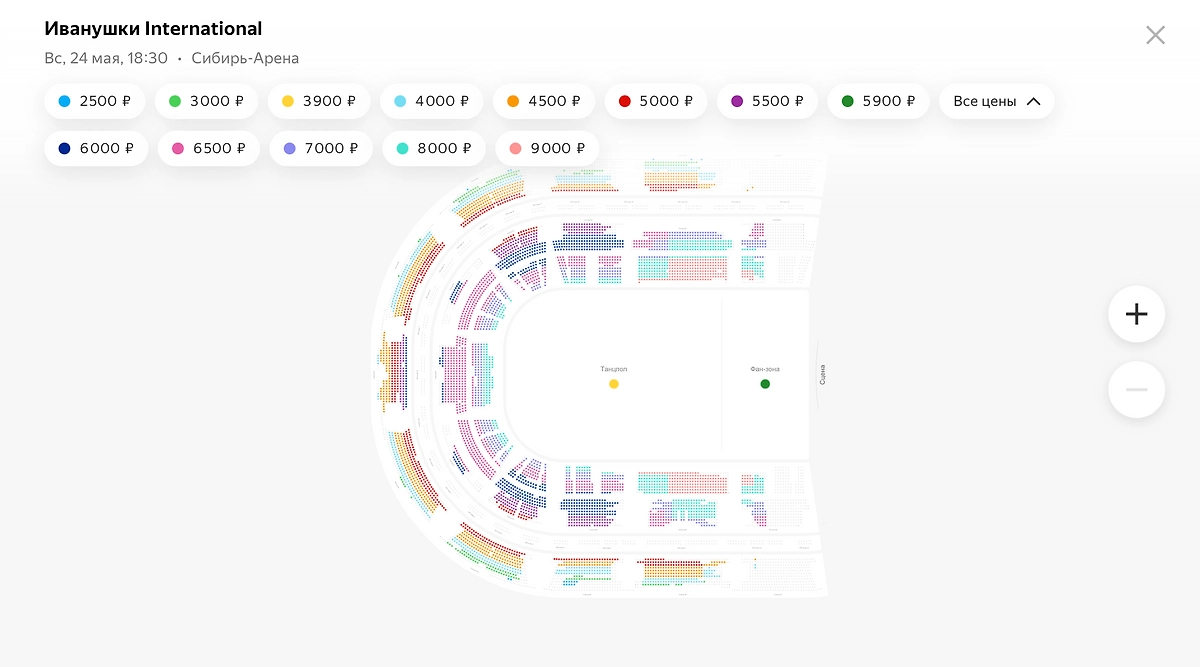Screen dimensions: 1200x667
Task: Zoom in on the seating map
Action: tap(1136, 314)
